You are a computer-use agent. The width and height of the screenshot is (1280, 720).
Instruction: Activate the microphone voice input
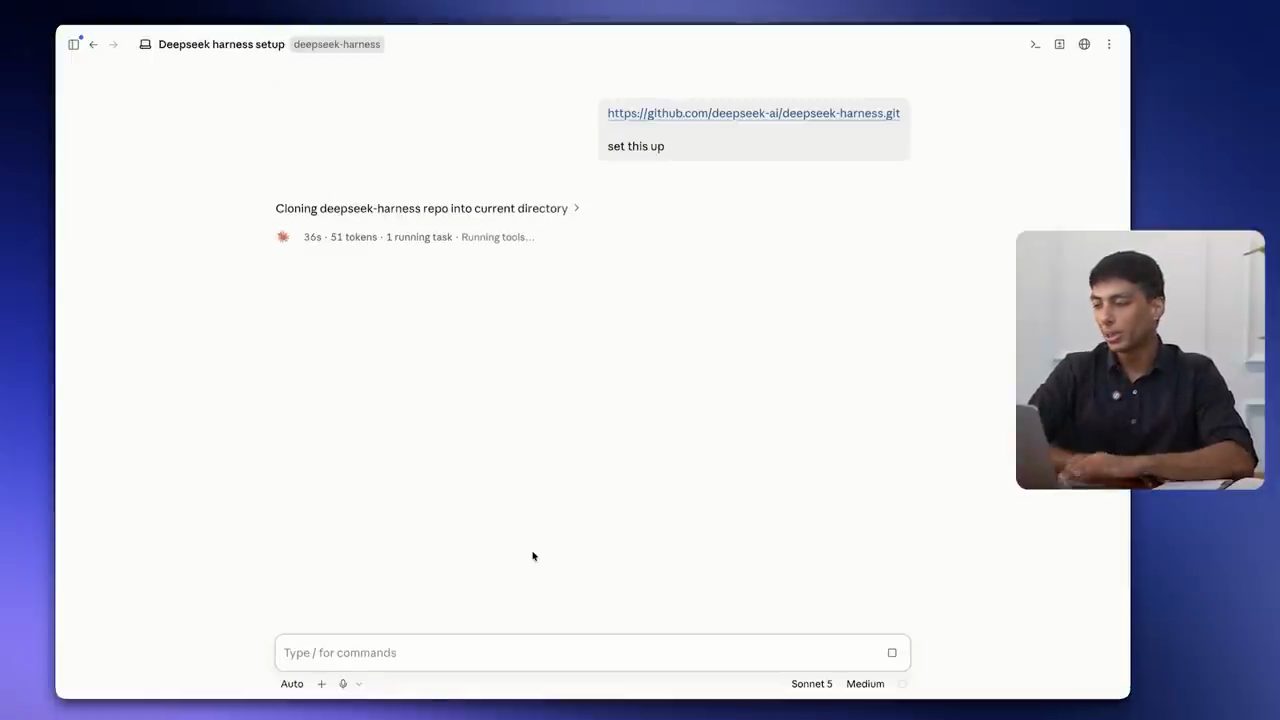(343, 684)
